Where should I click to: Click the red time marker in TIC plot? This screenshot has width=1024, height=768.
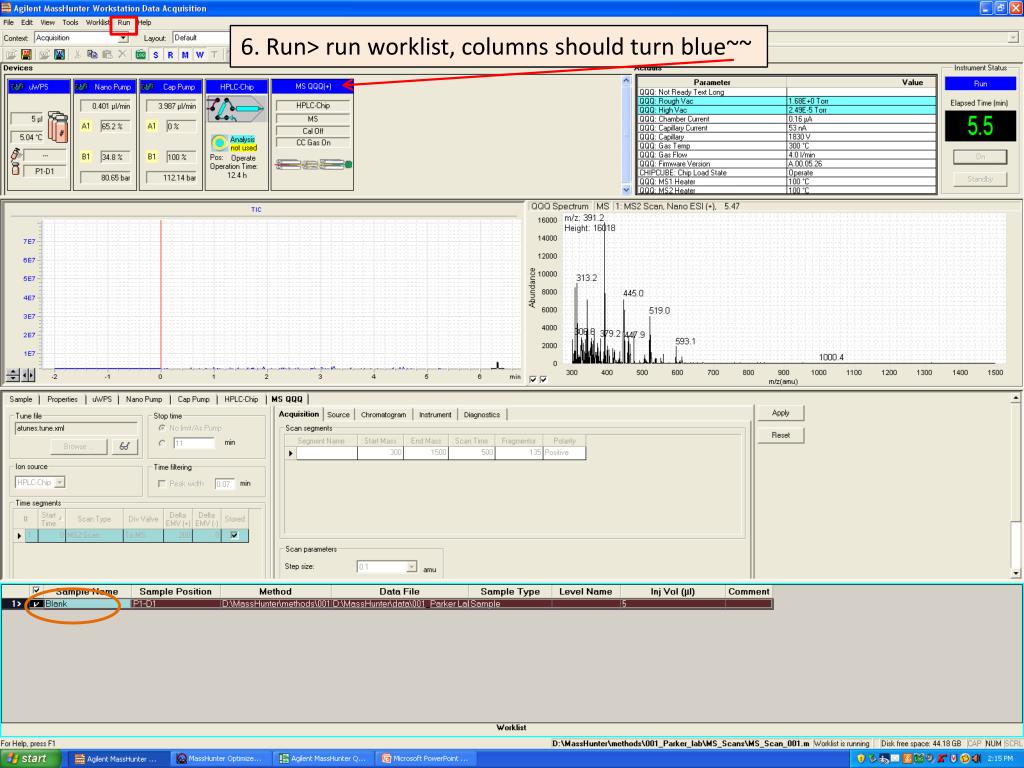coord(161,295)
